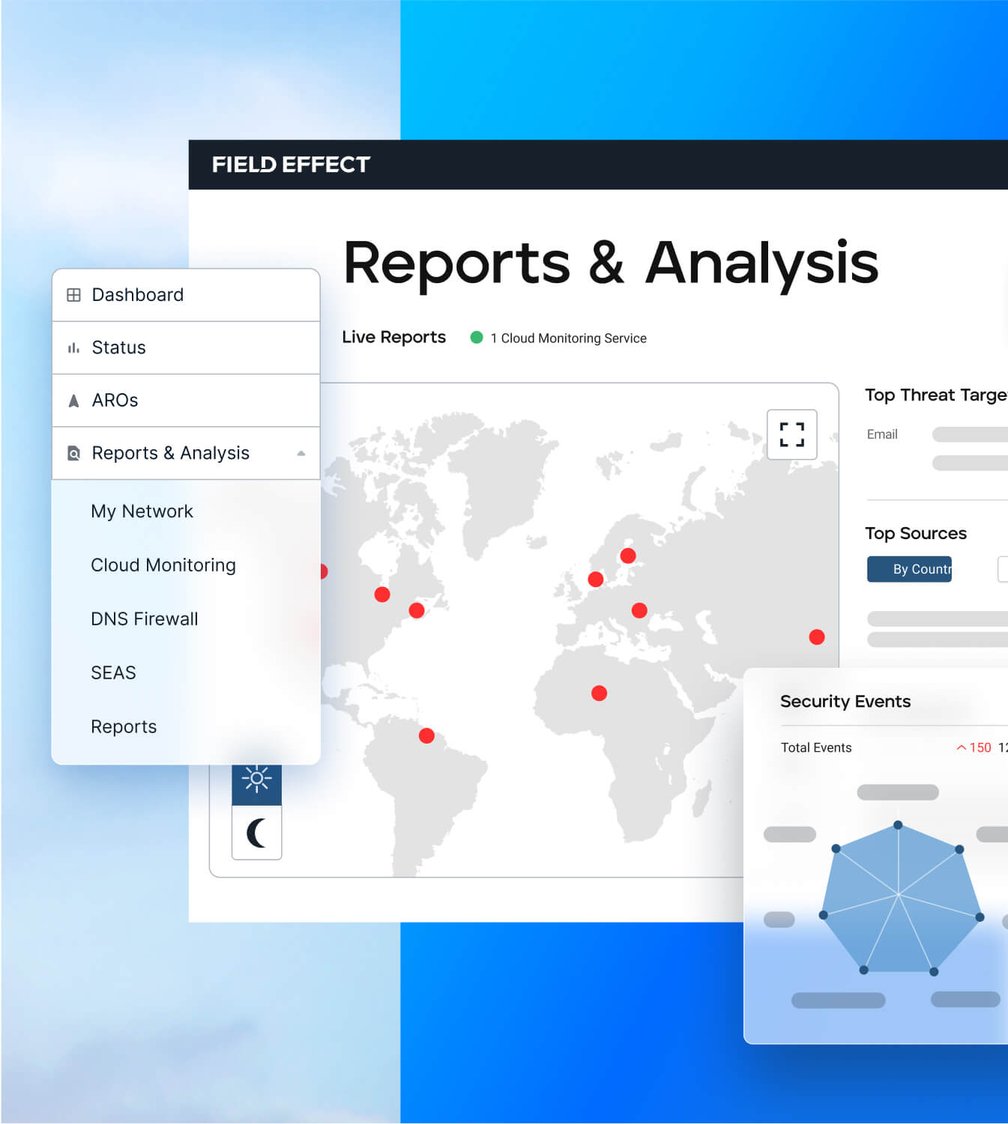
Task: Click the Field Effect logo
Action: coord(291,165)
